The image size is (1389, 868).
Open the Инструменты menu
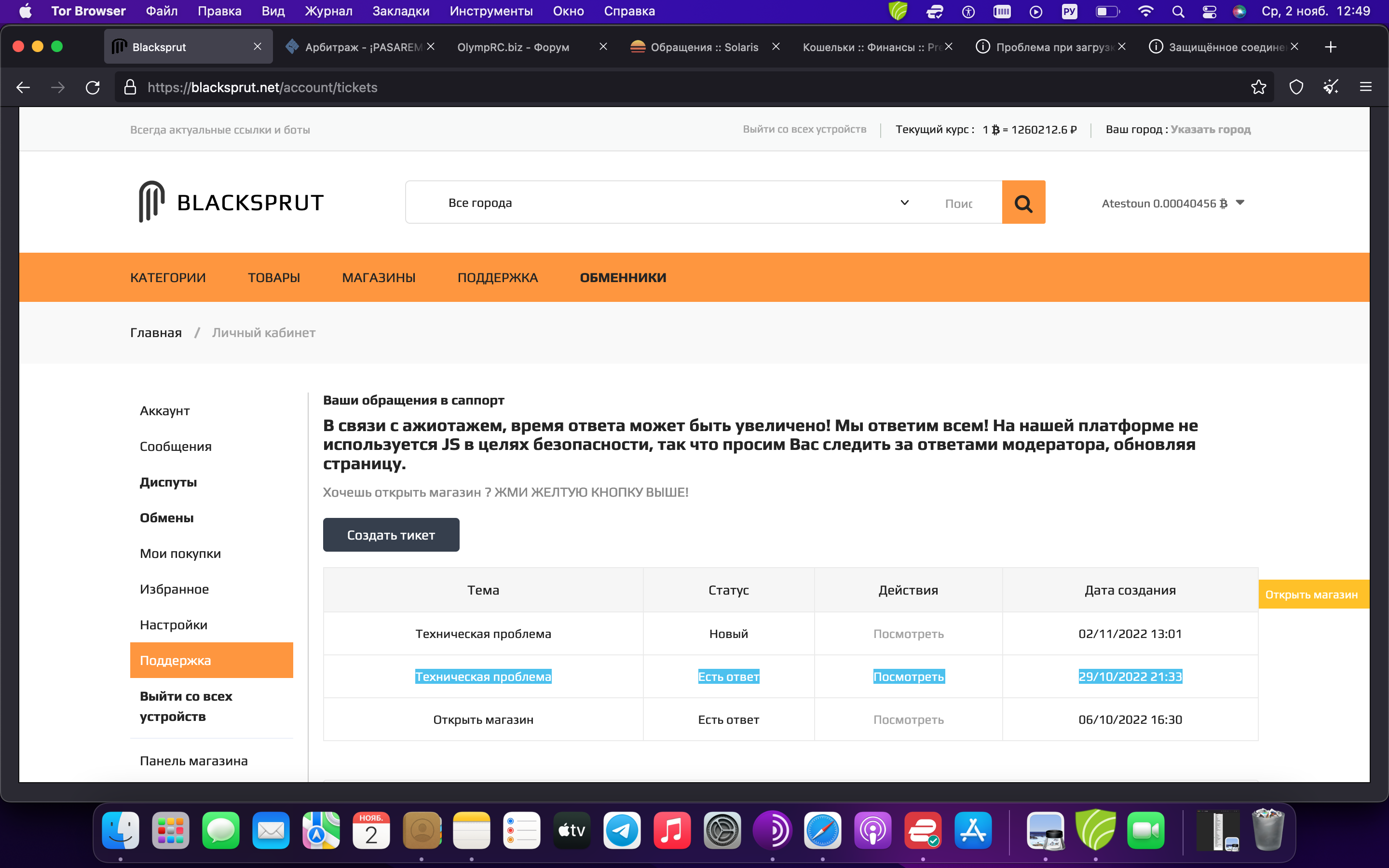[x=491, y=12]
